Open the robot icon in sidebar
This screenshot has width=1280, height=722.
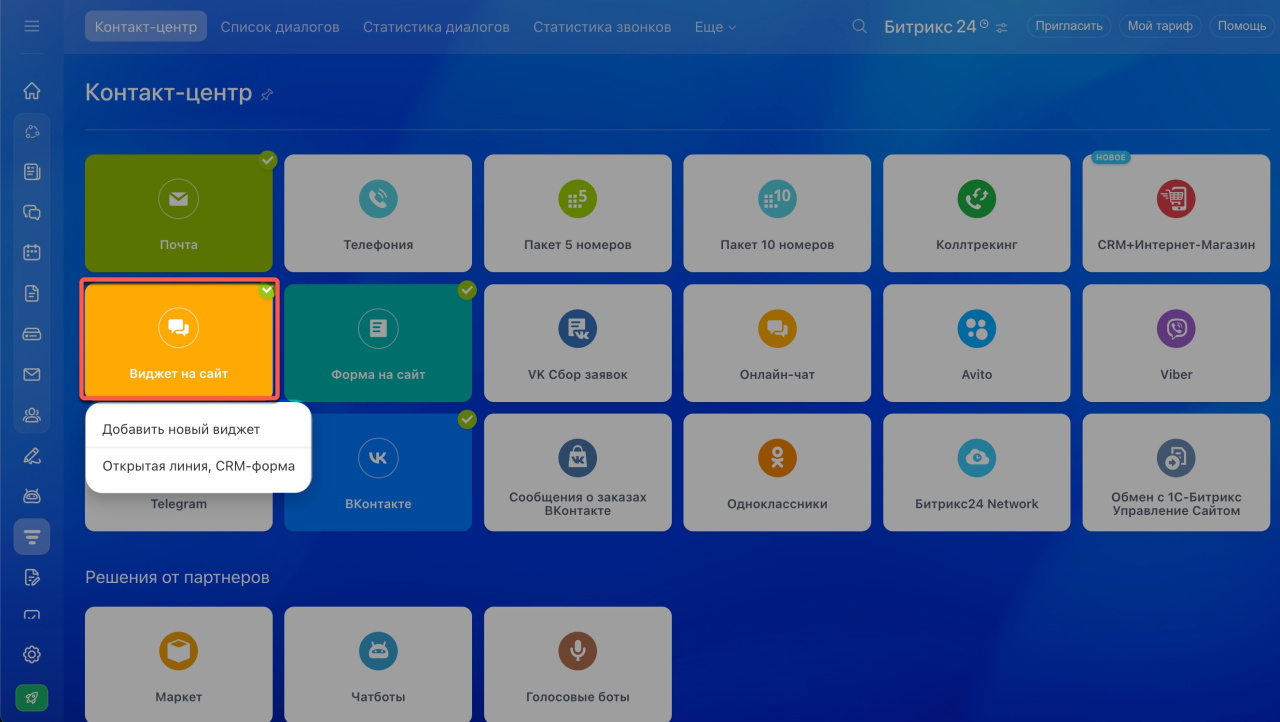pyautogui.click(x=32, y=496)
